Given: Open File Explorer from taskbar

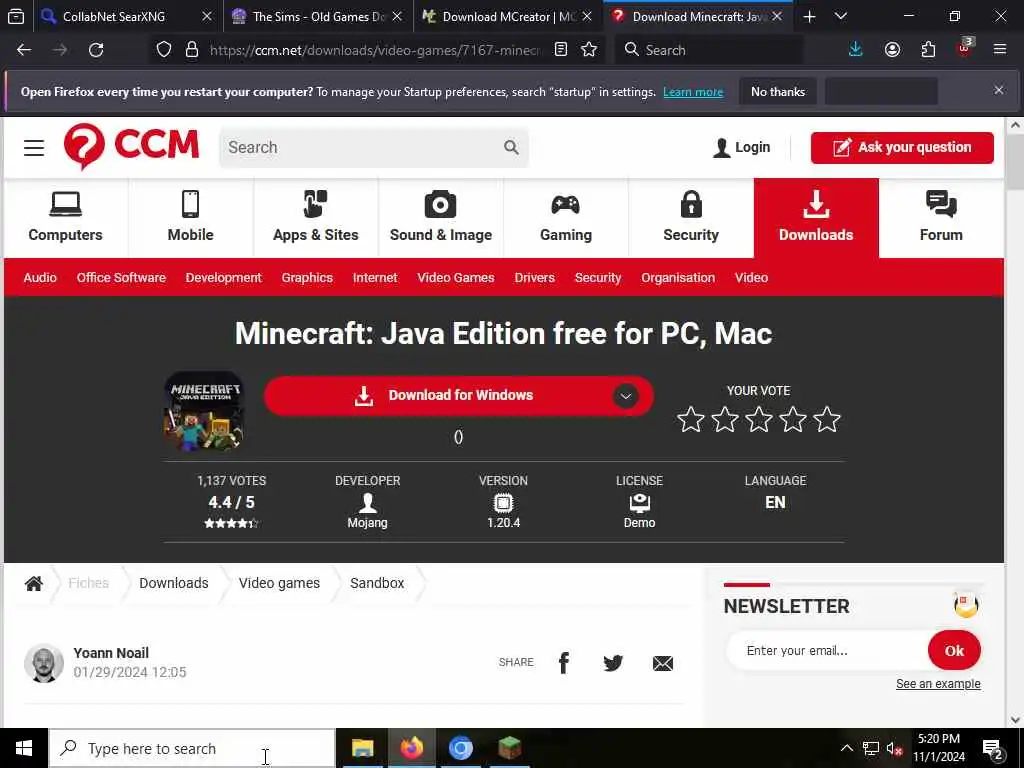Looking at the screenshot, I should point(362,748).
